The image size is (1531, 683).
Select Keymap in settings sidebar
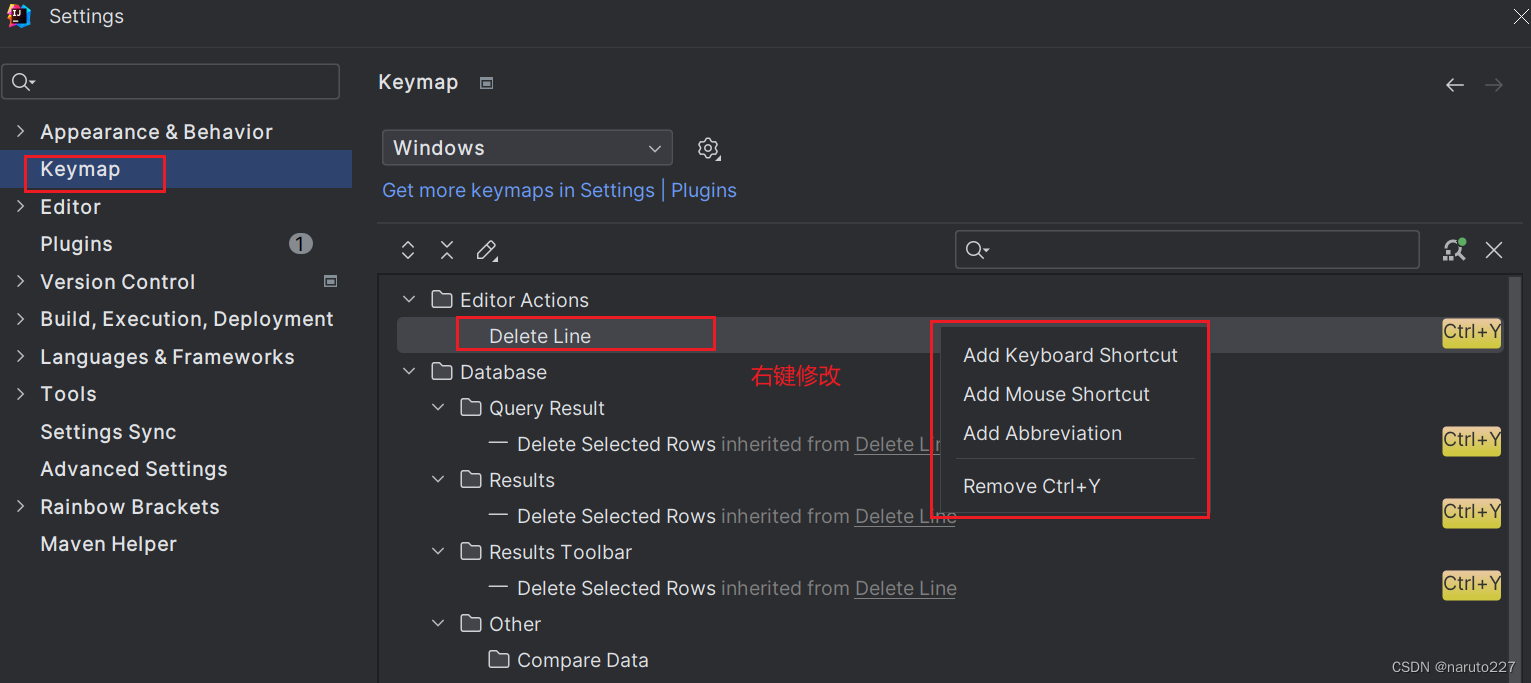80,169
